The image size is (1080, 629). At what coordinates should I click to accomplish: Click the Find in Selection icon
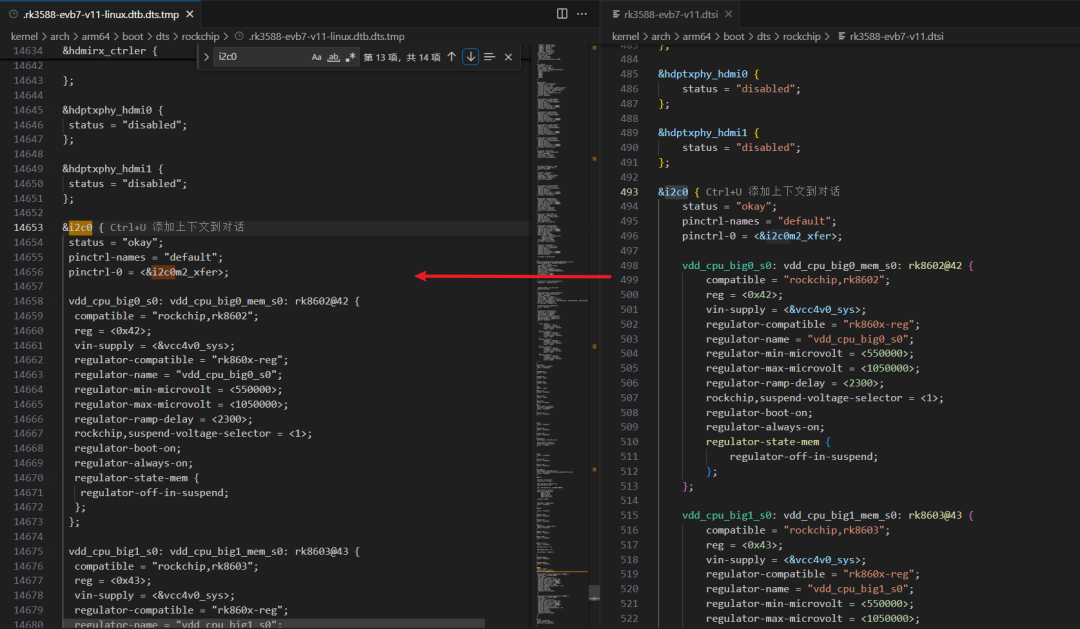pyautogui.click(x=489, y=57)
